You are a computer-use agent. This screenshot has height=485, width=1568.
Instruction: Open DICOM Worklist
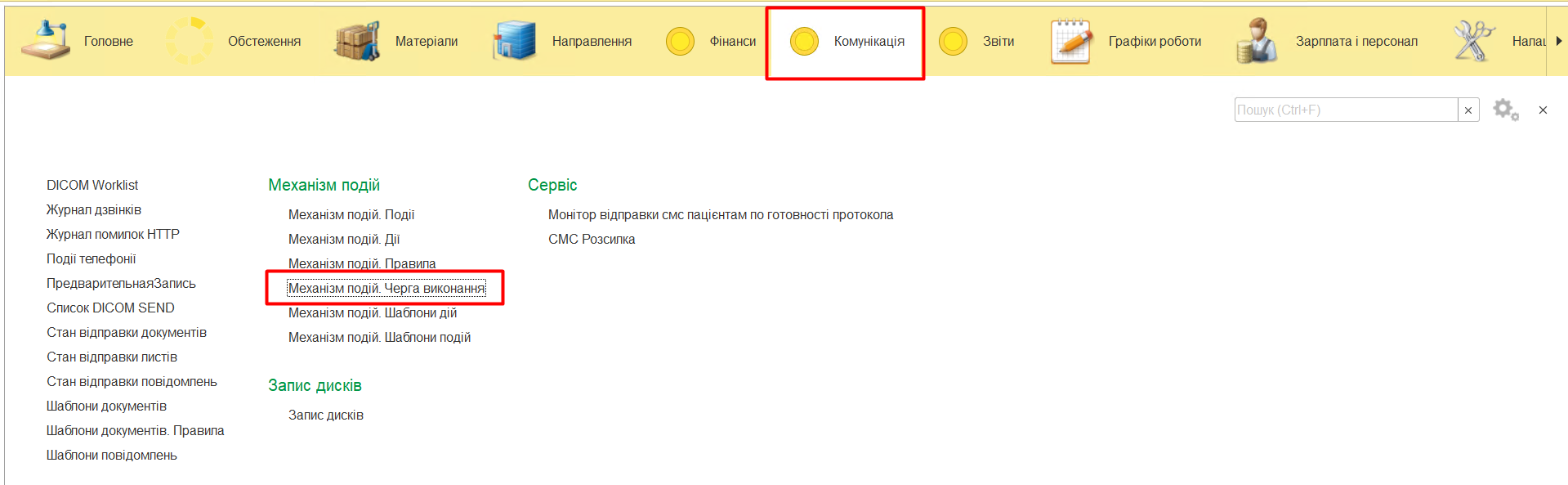(x=92, y=185)
